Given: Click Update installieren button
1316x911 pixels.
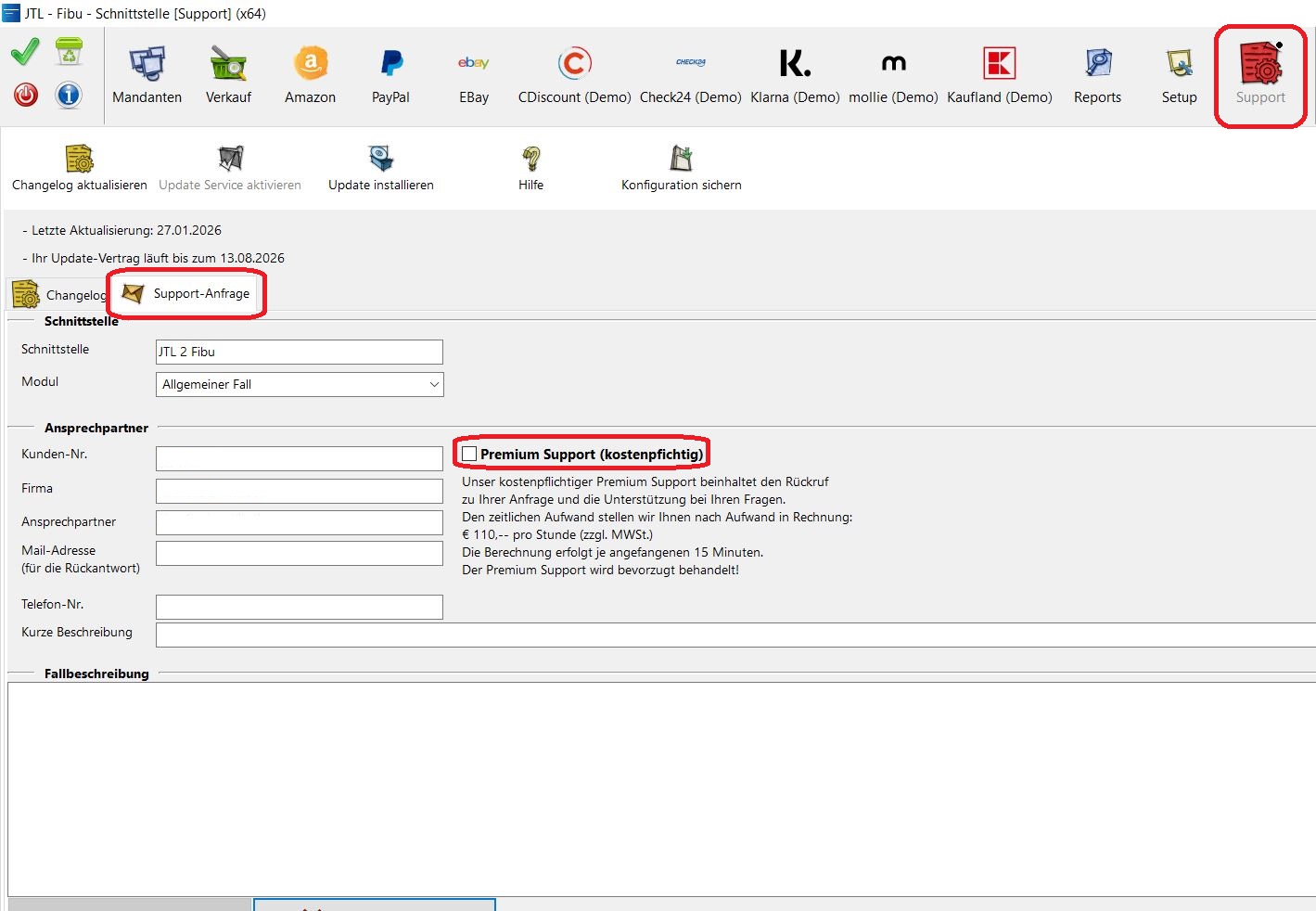Looking at the screenshot, I should coord(380,168).
